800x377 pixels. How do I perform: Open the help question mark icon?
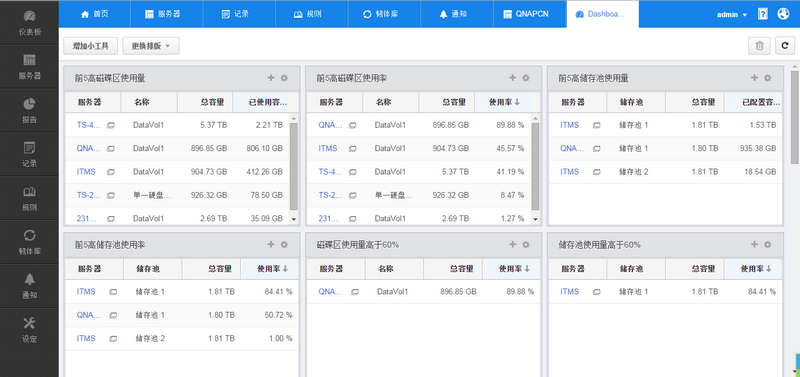763,14
